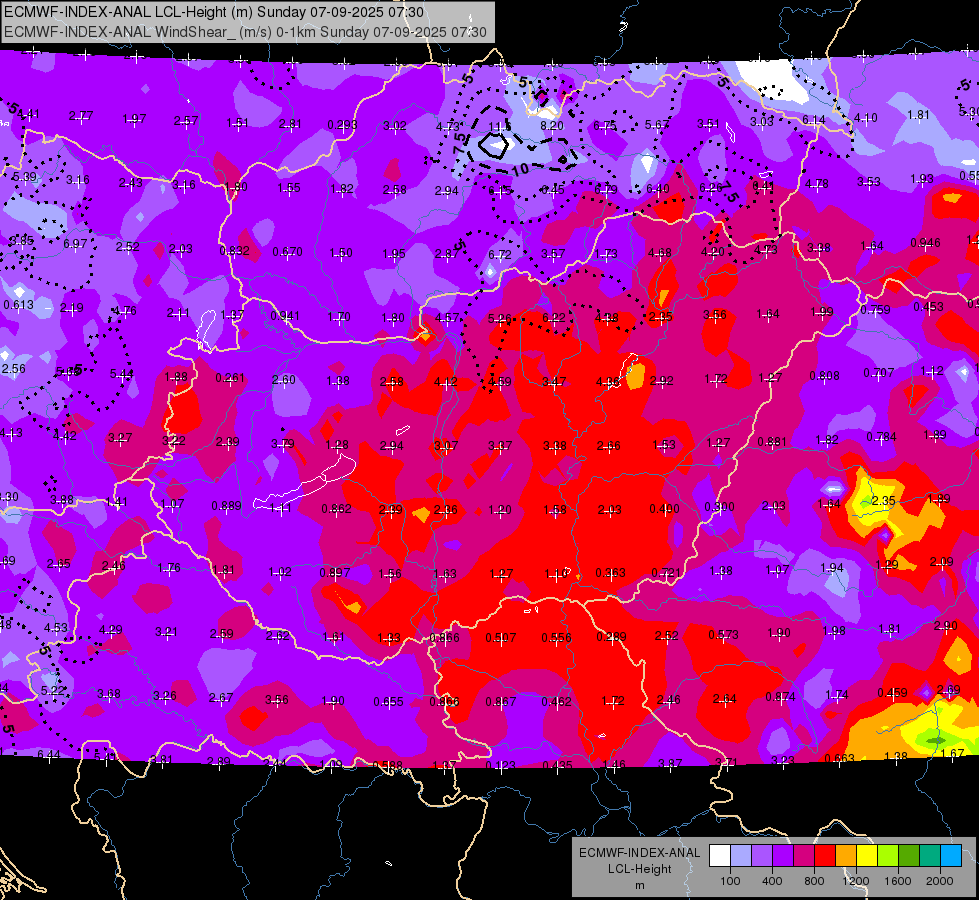Screen dimensions: 979x900
Task: Click the pure yellow legend swatch
Action: click(x=867, y=856)
